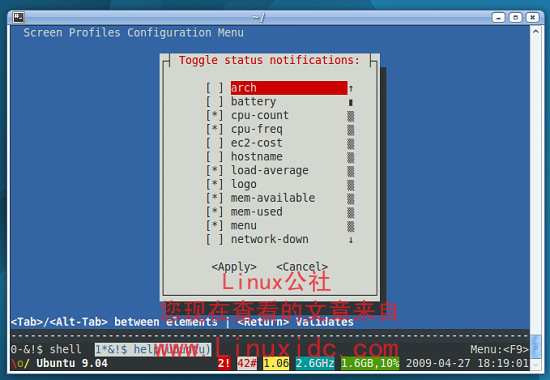Image resolution: width=550 pixels, height=380 pixels.
Task: Click the red 2! status indicator
Action: click(x=224, y=363)
